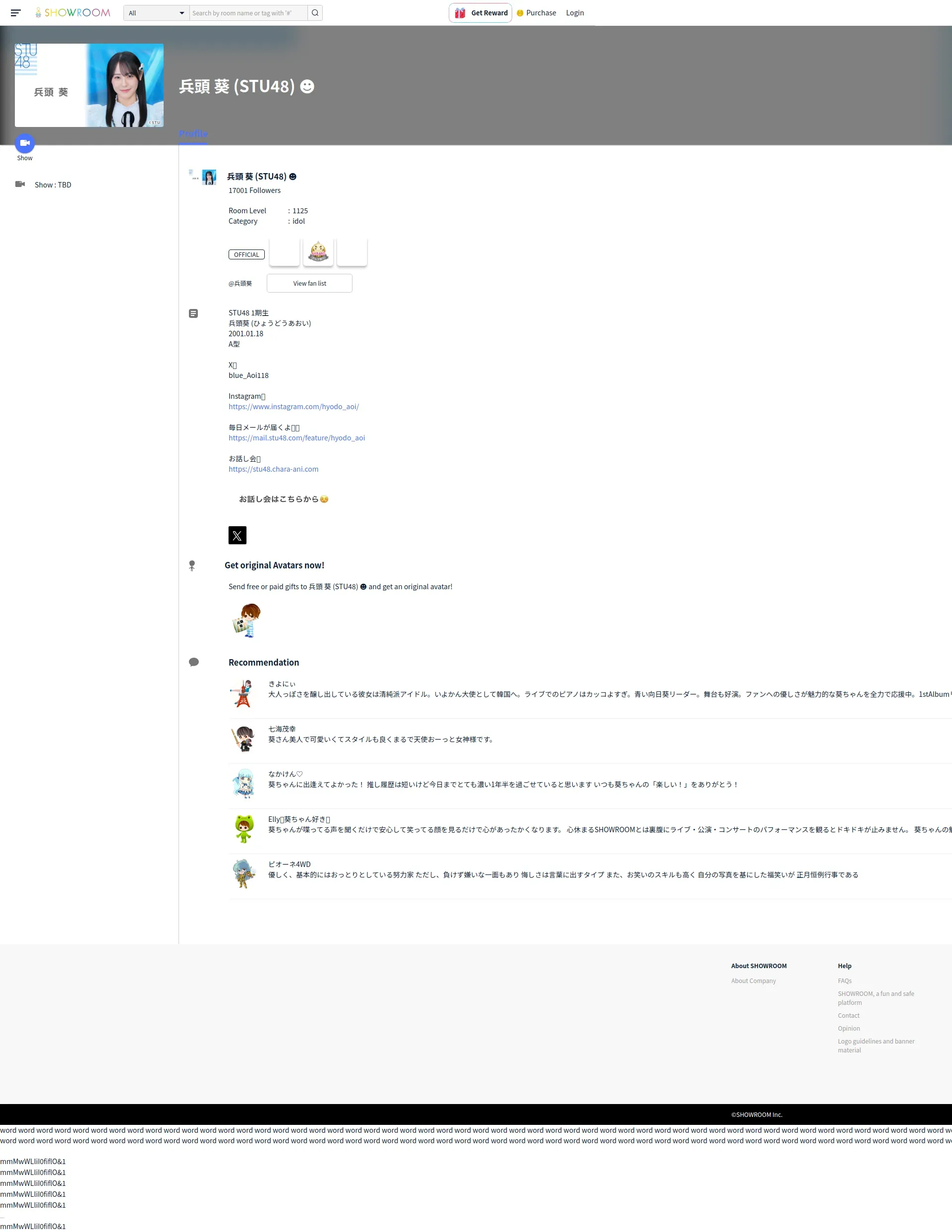Click the SHOWROOM logo
The image size is (952, 1232).
point(72,12)
